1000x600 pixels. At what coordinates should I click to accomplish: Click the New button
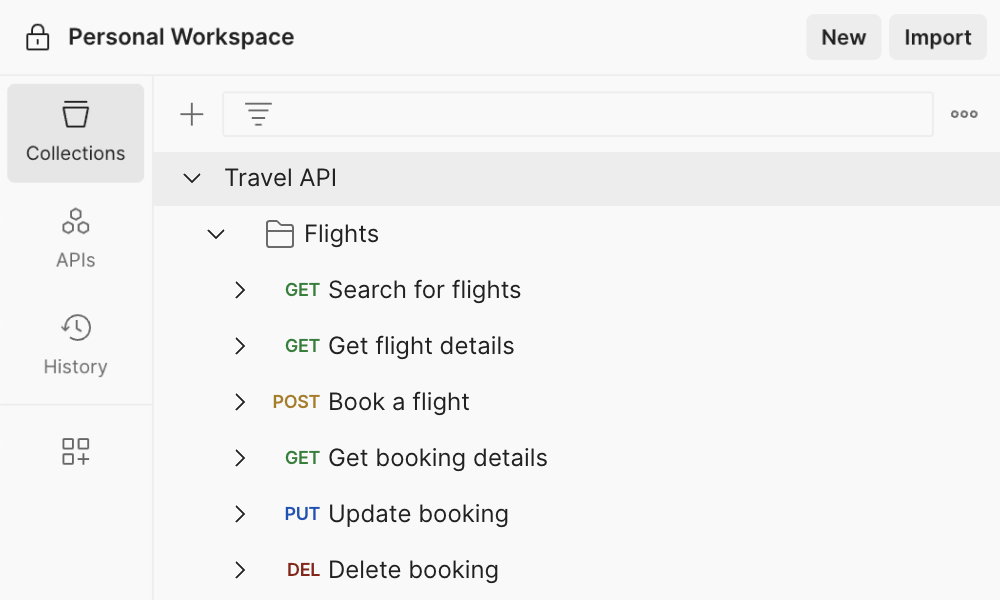[843, 38]
